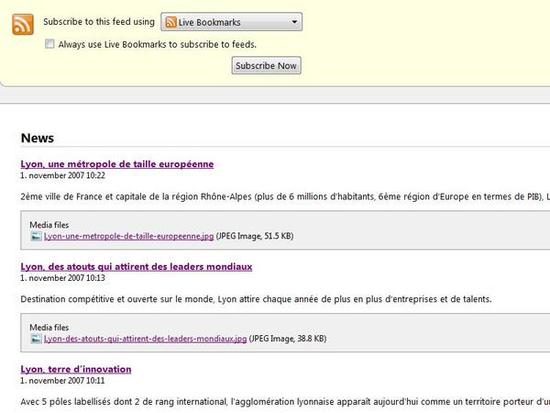The image size is (550, 413).
Task: Click the Subscribe to this feed using label
Action: coord(99,22)
